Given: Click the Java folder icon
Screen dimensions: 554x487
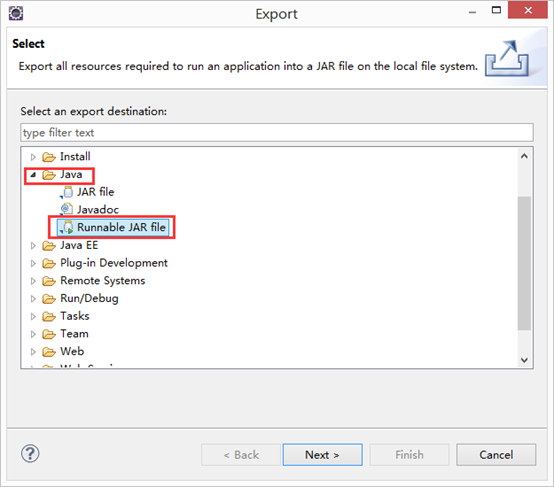Looking at the screenshot, I should (x=49, y=175).
